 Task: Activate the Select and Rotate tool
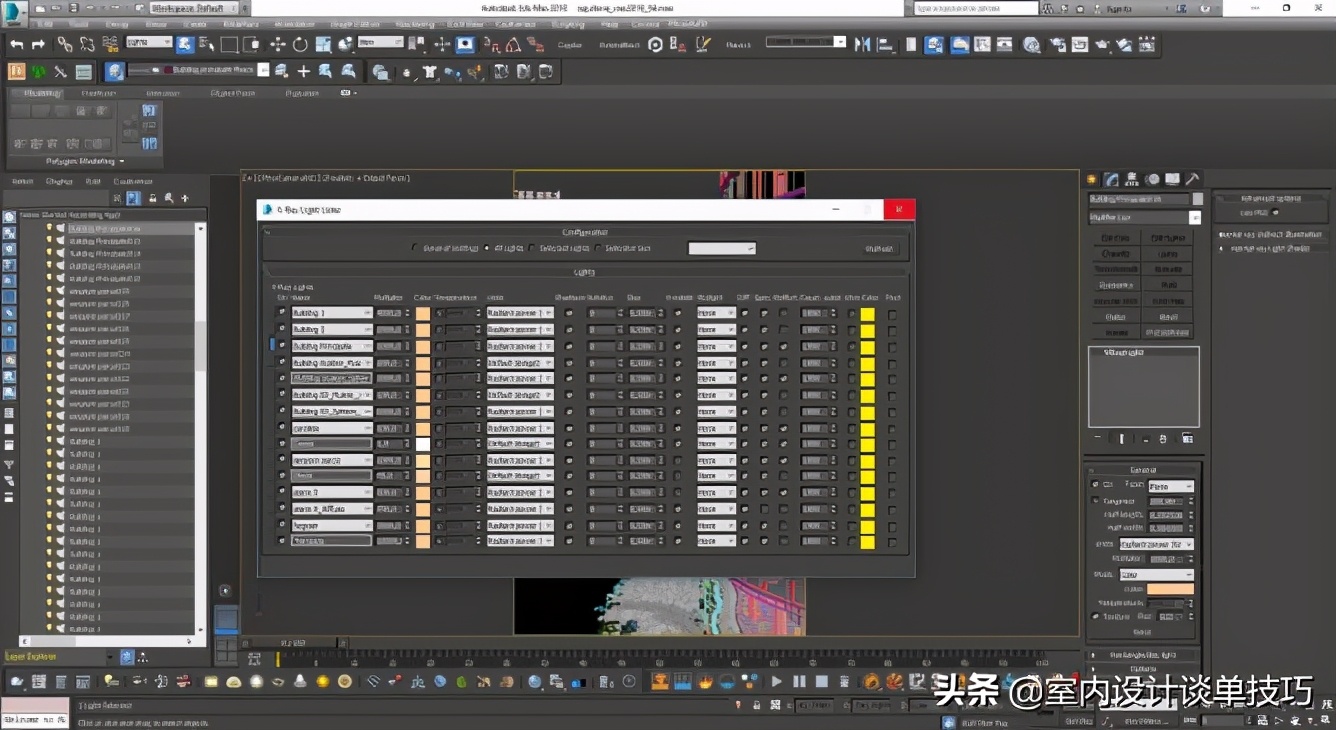coord(300,44)
